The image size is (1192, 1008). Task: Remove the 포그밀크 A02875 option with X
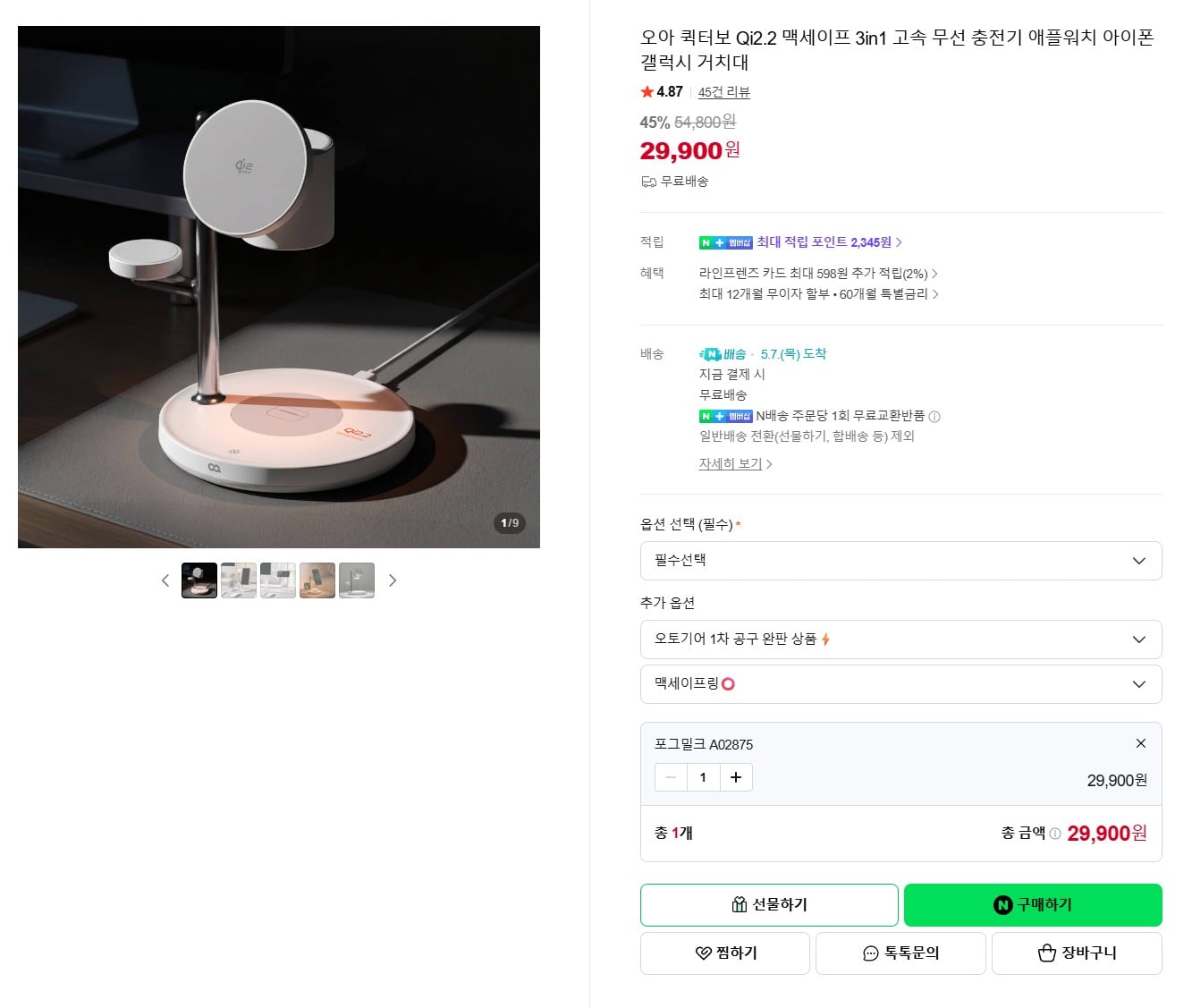(x=1141, y=743)
